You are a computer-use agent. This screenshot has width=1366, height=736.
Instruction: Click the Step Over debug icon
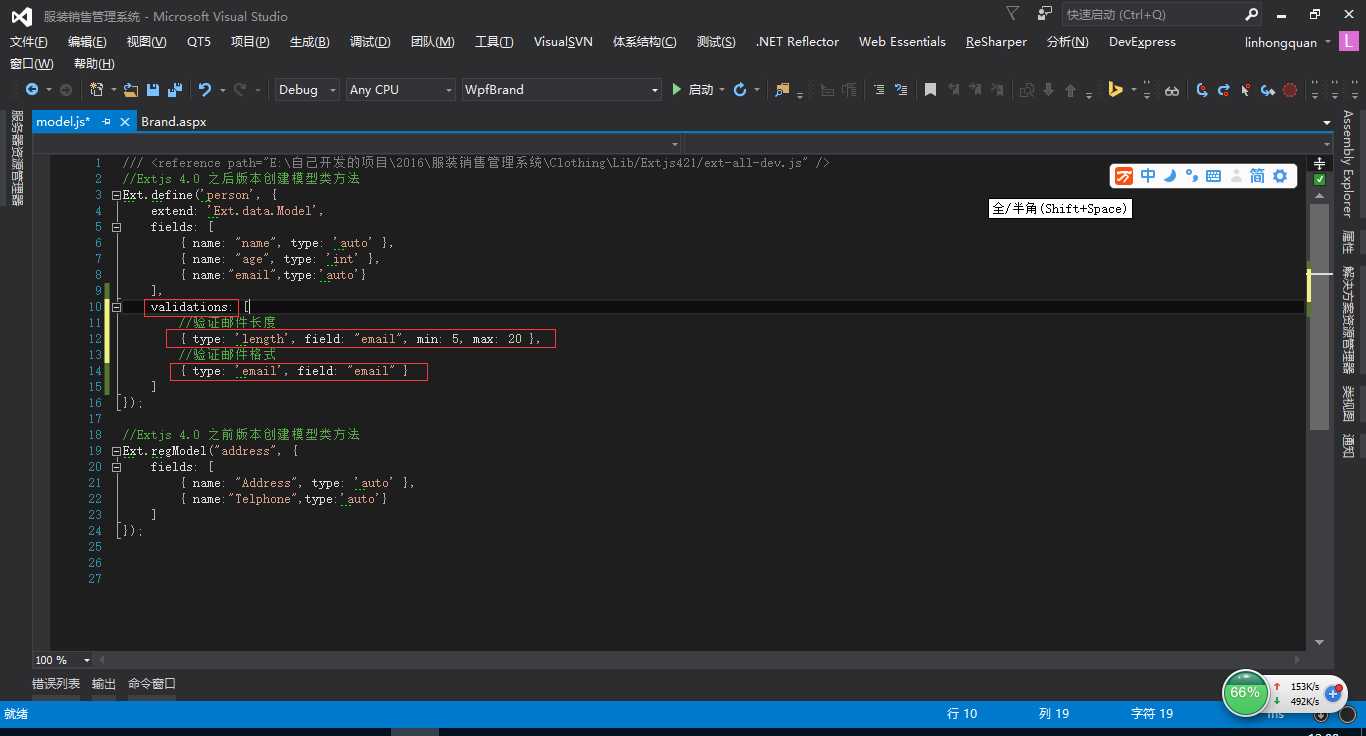pyautogui.click(x=1224, y=90)
